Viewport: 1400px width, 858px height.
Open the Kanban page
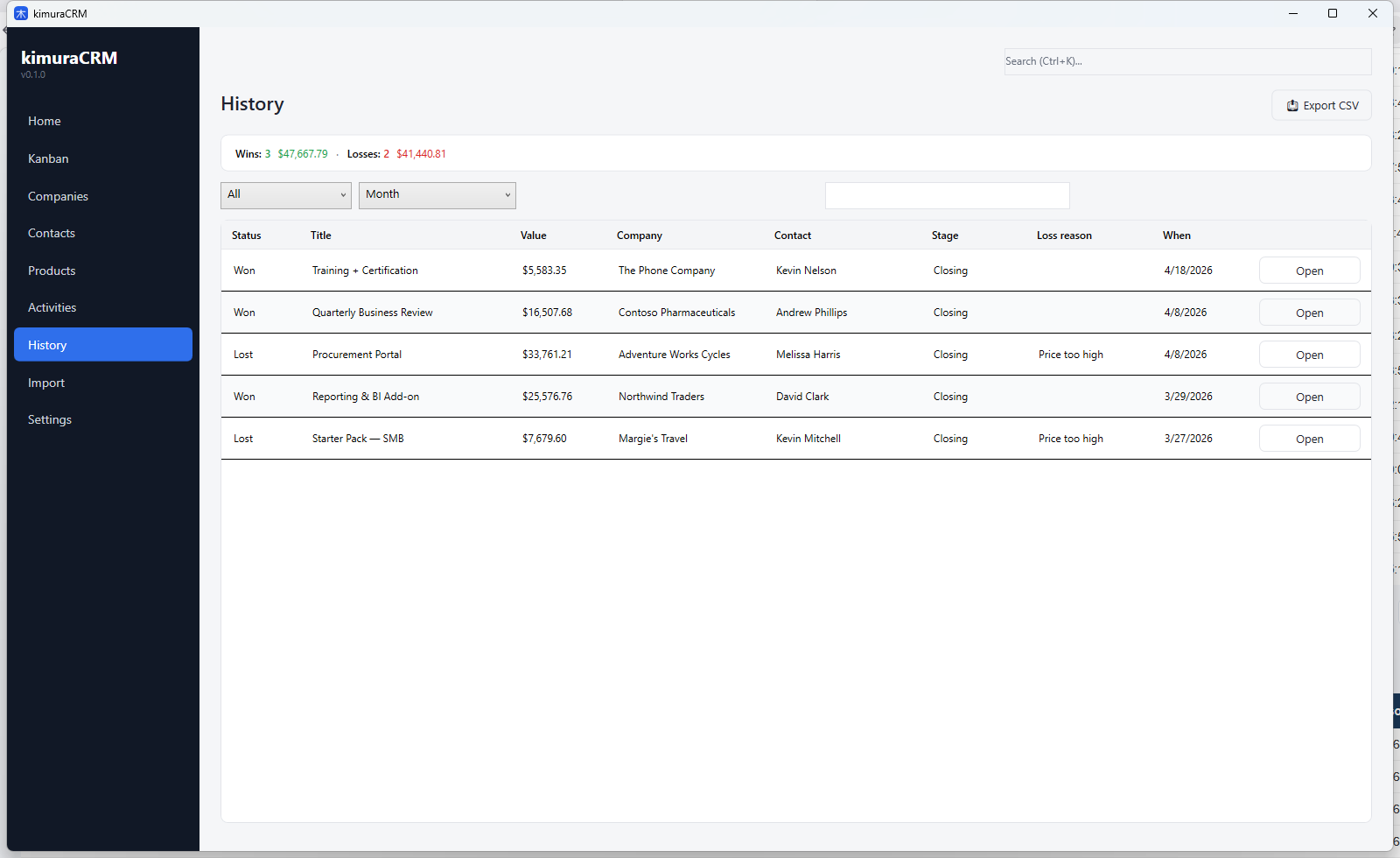pos(48,158)
